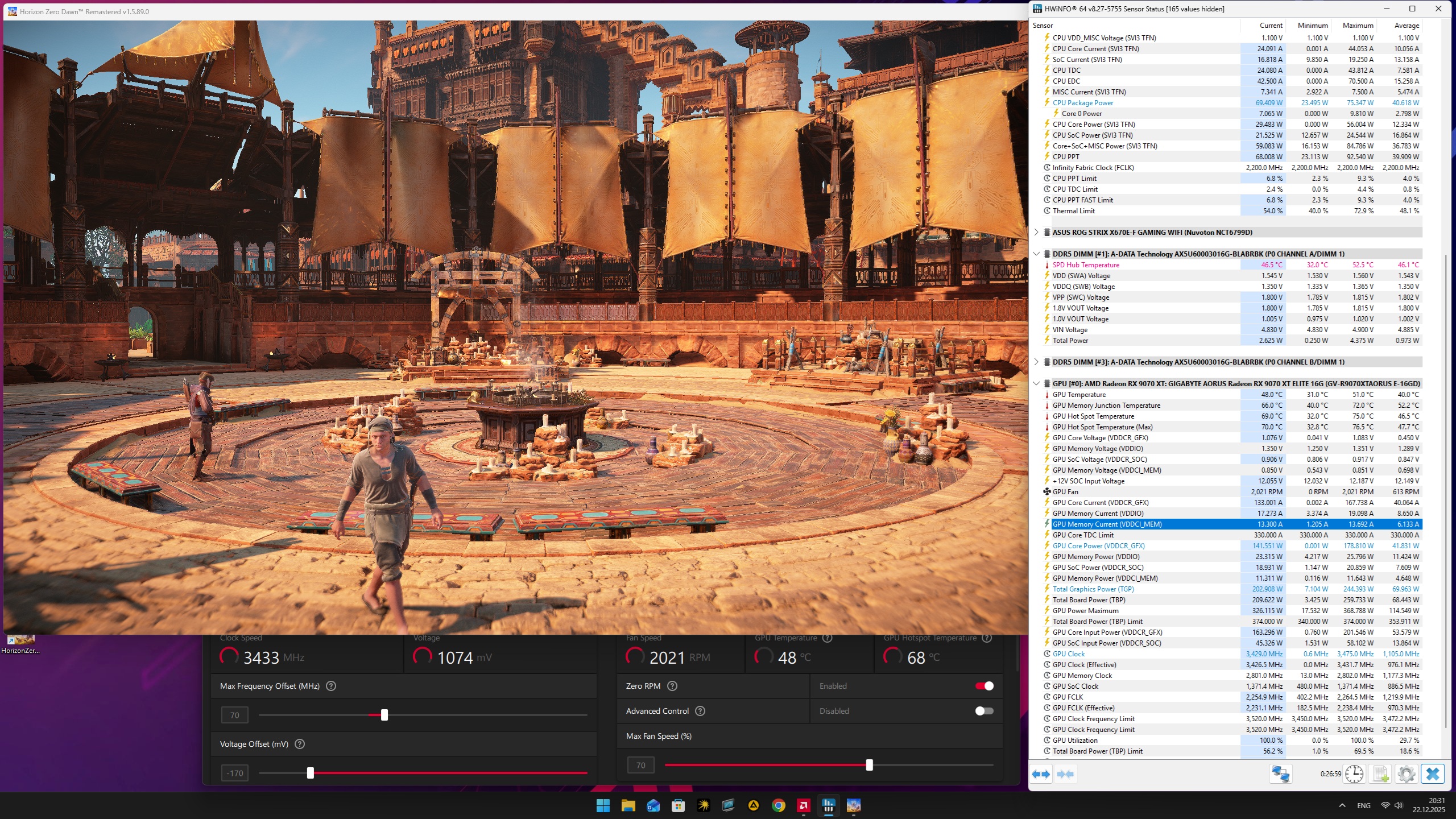Click the Max Fan Speed value field

click(640, 765)
